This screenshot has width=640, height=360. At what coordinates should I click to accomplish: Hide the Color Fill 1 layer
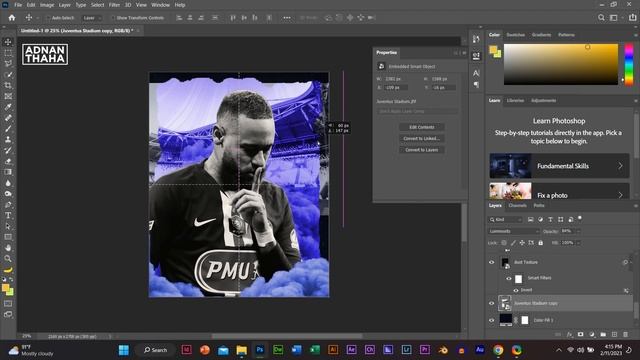point(491,320)
